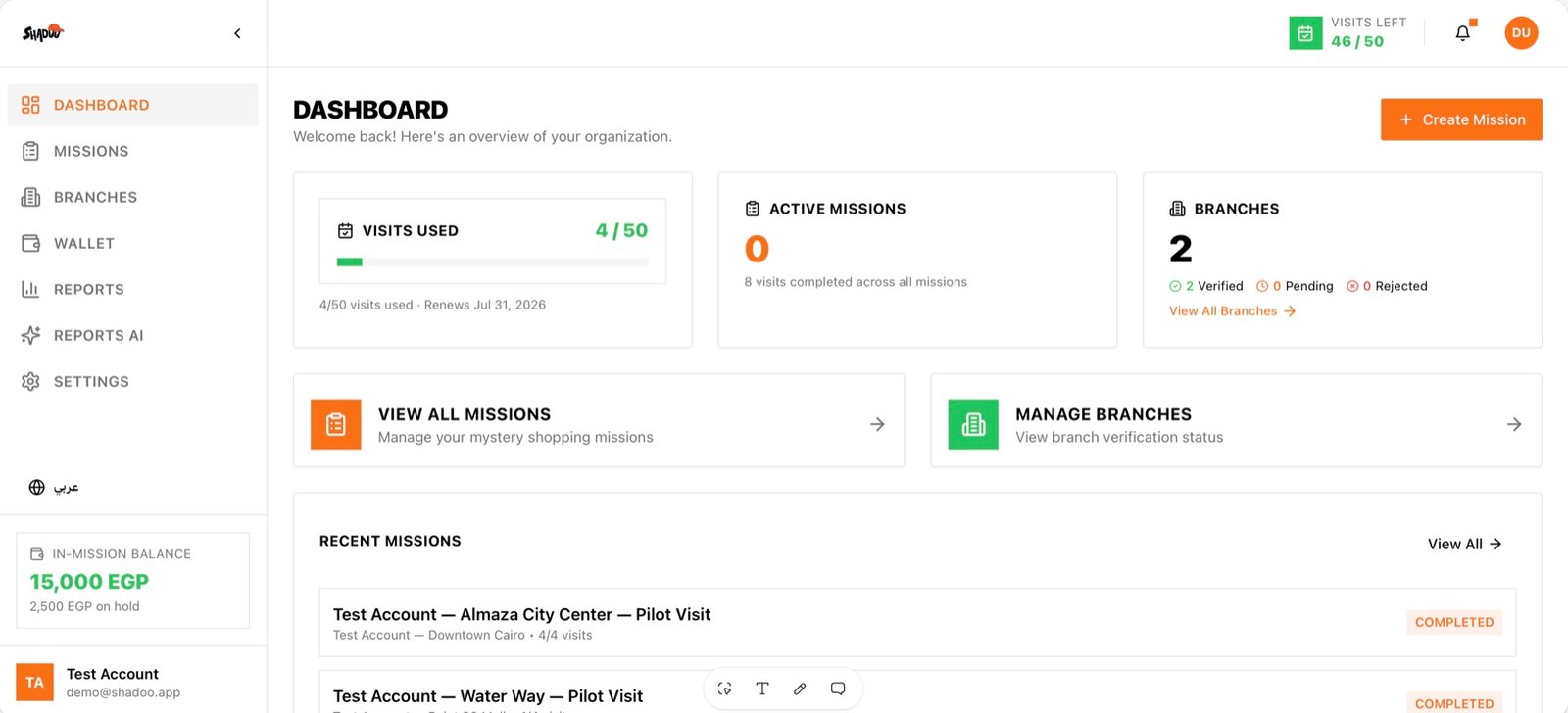Click the green Visits Left calendar icon
This screenshot has width=1568, height=713.
tap(1305, 33)
